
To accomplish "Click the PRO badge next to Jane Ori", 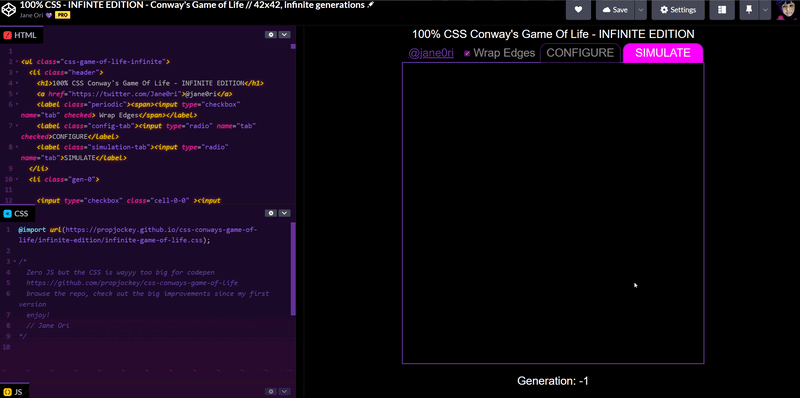I will (62, 15).
